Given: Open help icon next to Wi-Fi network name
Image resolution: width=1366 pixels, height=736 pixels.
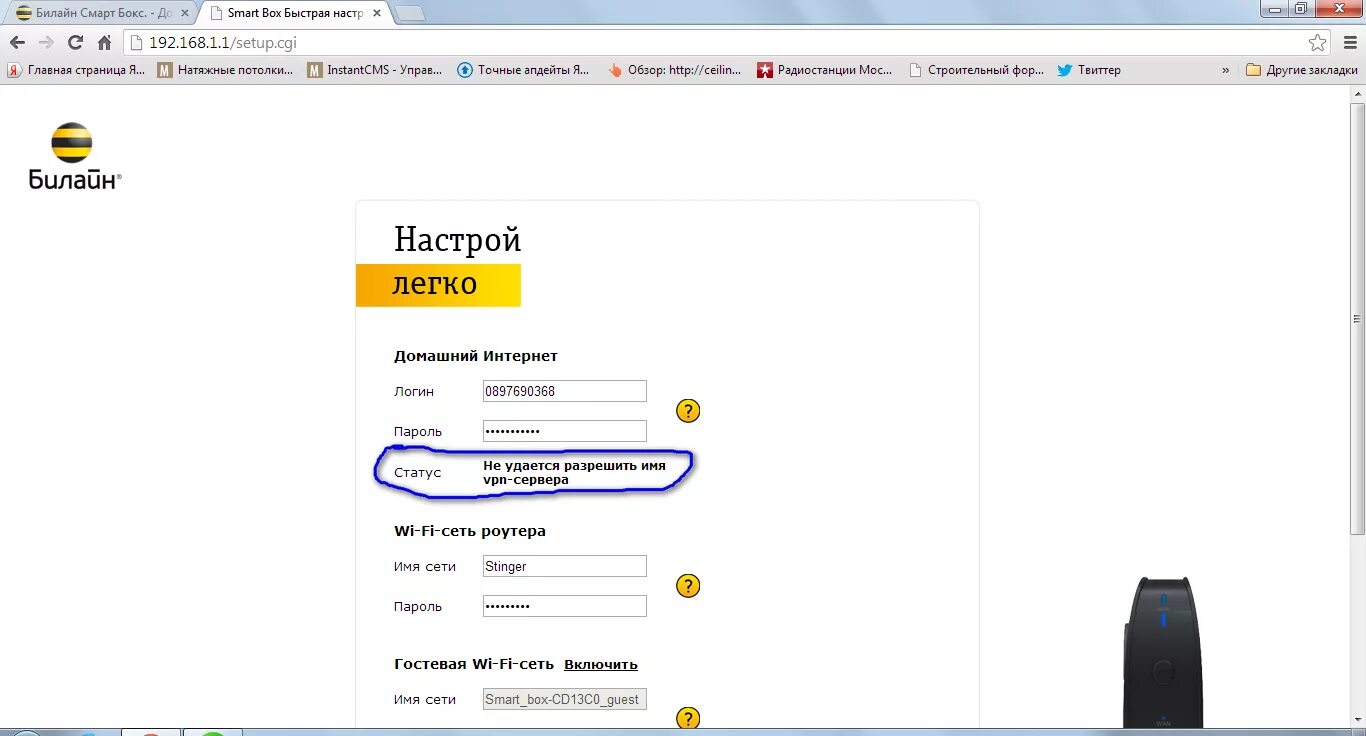Looking at the screenshot, I should 688,586.
